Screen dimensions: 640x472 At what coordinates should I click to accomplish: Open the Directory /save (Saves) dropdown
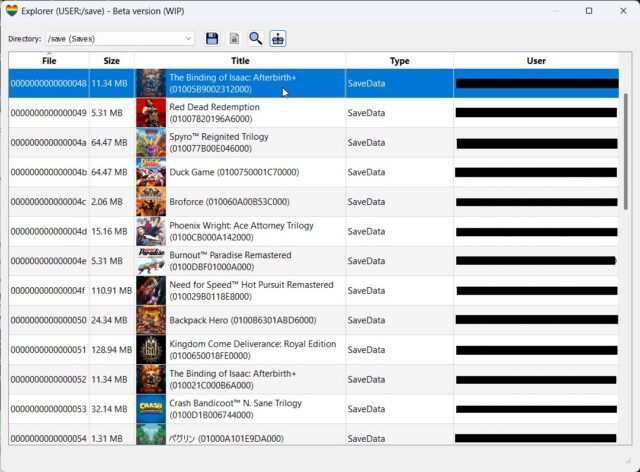[120, 39]
